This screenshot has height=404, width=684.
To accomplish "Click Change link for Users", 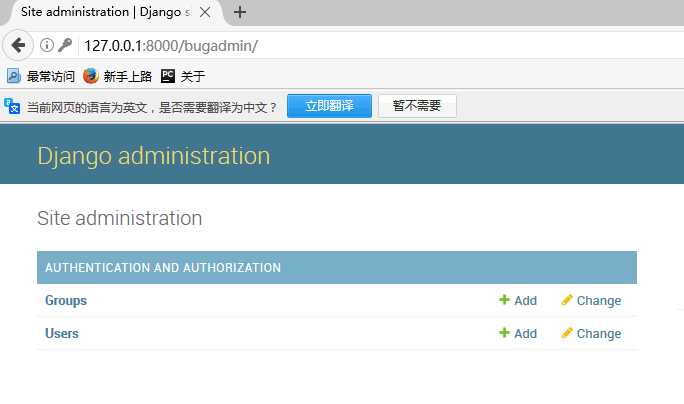I will pyautogui.click(x=598, y=334).
